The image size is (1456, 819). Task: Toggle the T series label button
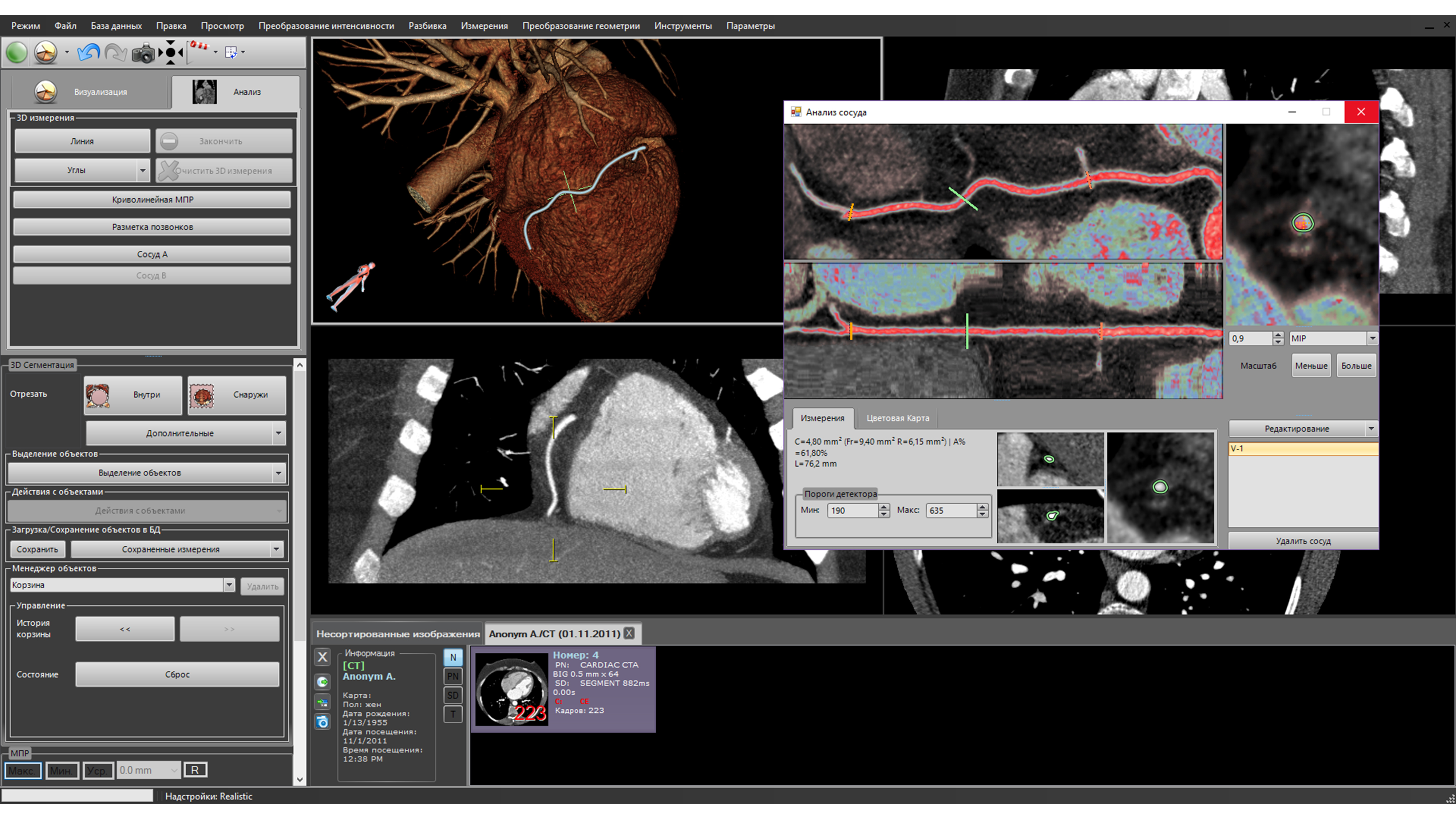tap(453, 715)
